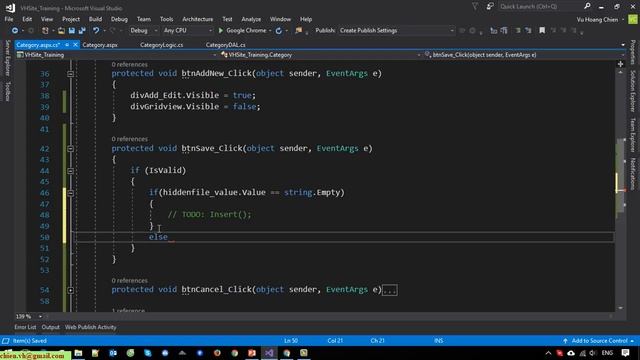Open the Google Chrome browser target dropdown
This screenshot has width=640, height=360.
point(270,31)
